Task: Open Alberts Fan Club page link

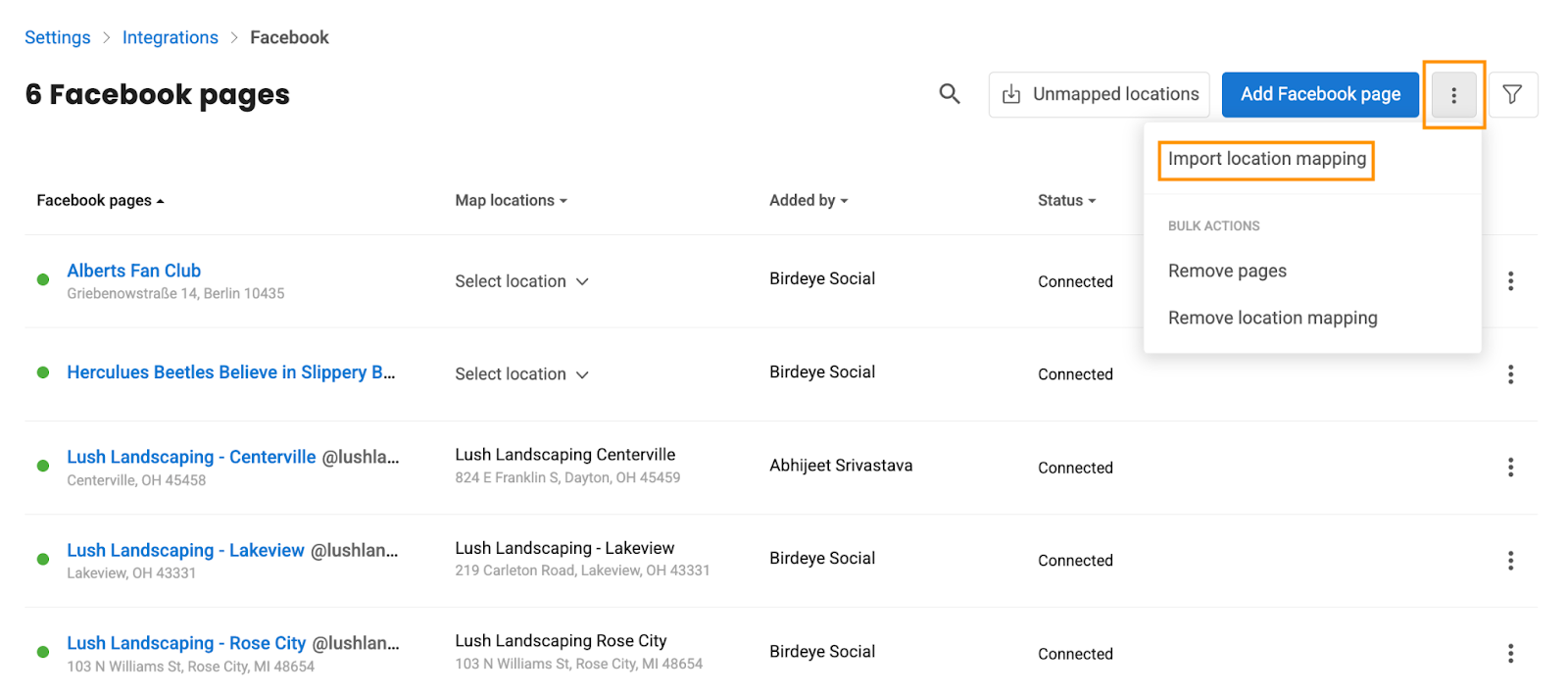Action: 133,271
